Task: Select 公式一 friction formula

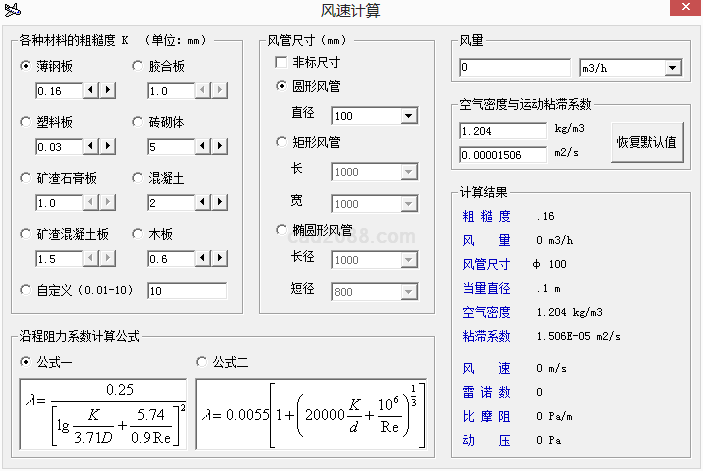Action: click(27, 361)
